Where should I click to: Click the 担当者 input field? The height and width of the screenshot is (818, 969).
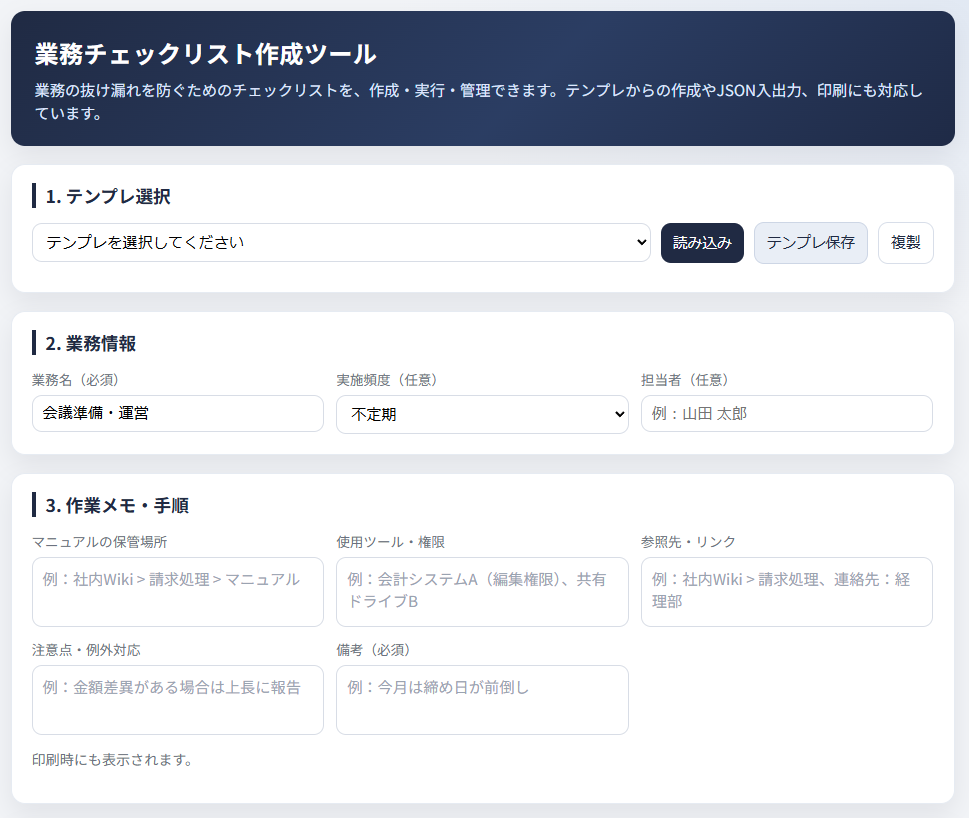(x=786, y=413)
